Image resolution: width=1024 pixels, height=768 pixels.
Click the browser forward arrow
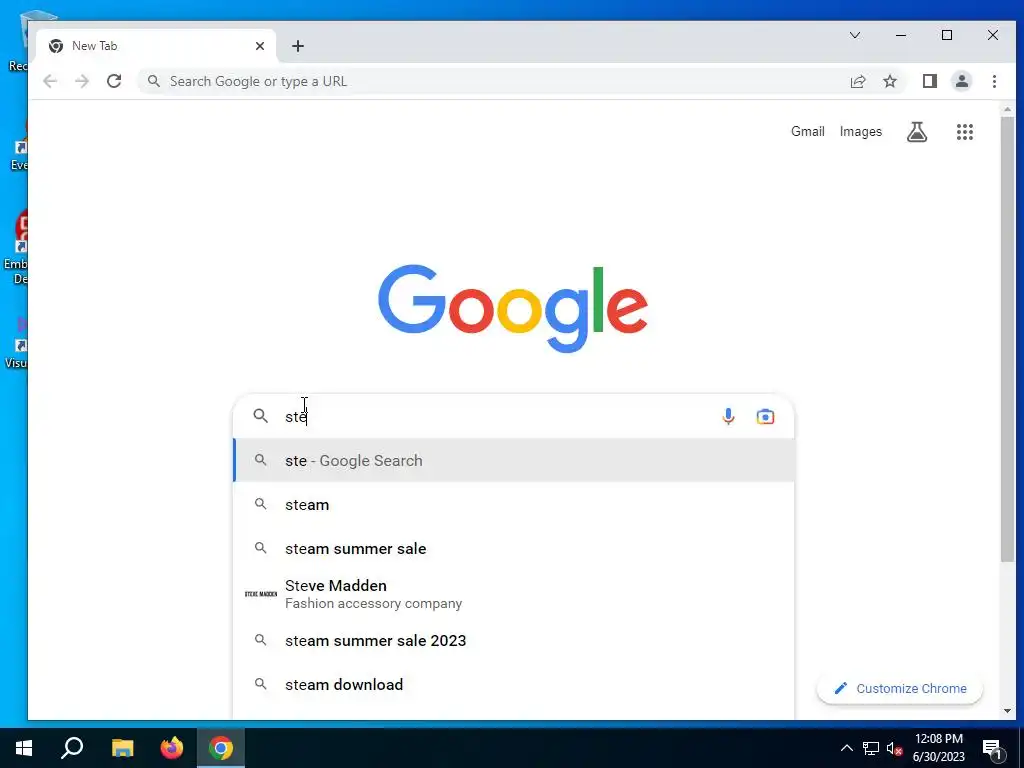(x=82, y=81)
